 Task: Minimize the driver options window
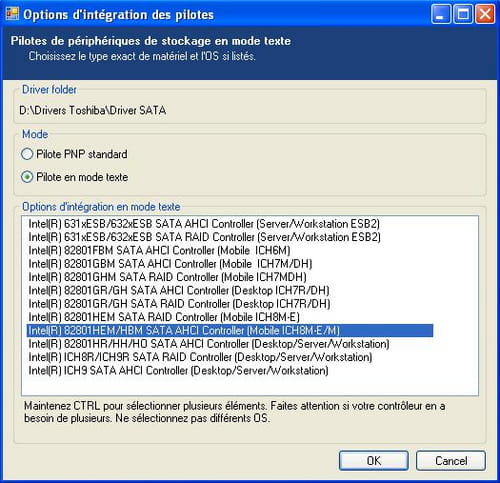pos(441,14)
